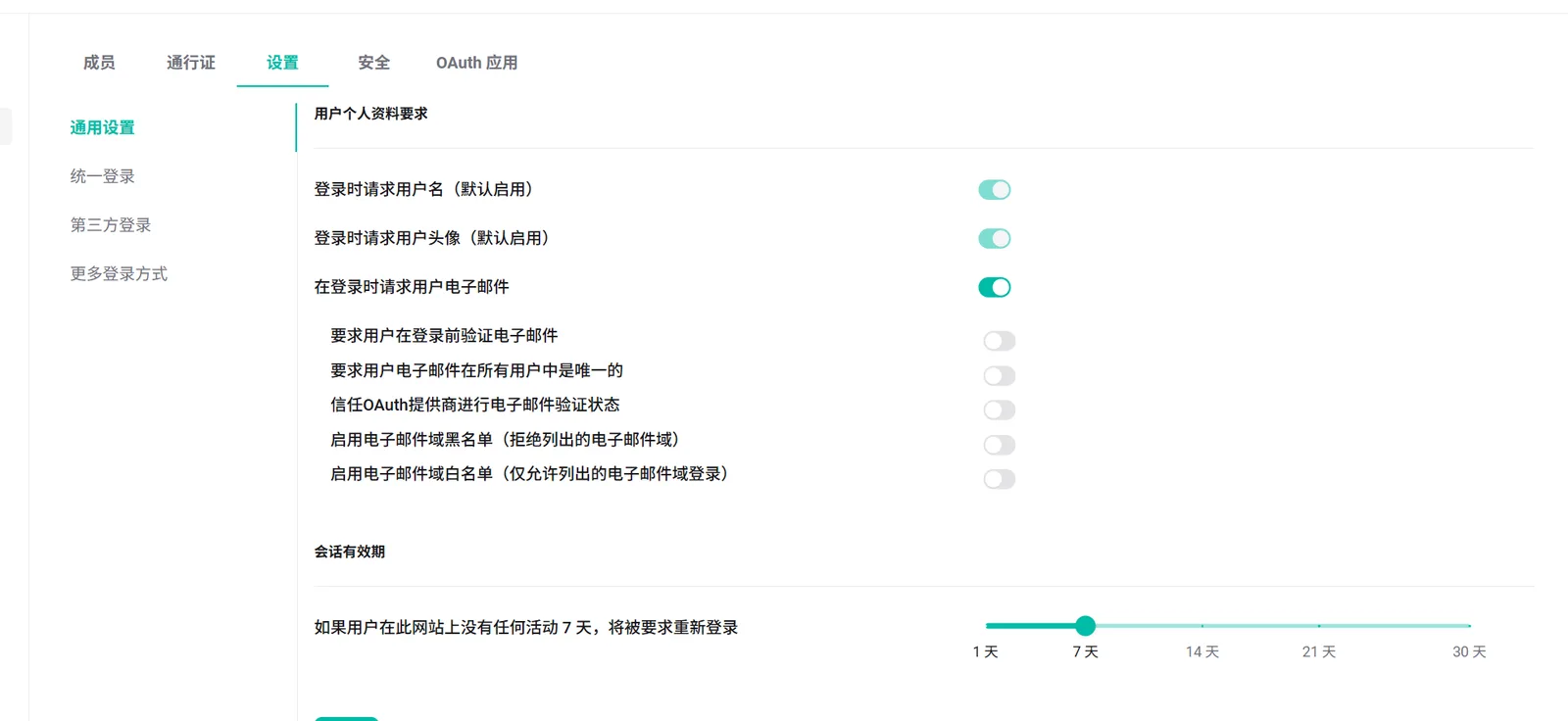Turn on the 启用电子邮件域白名单 switch
The image size is (1568, 721).
pyautogui.click(x=1000, y=479)
